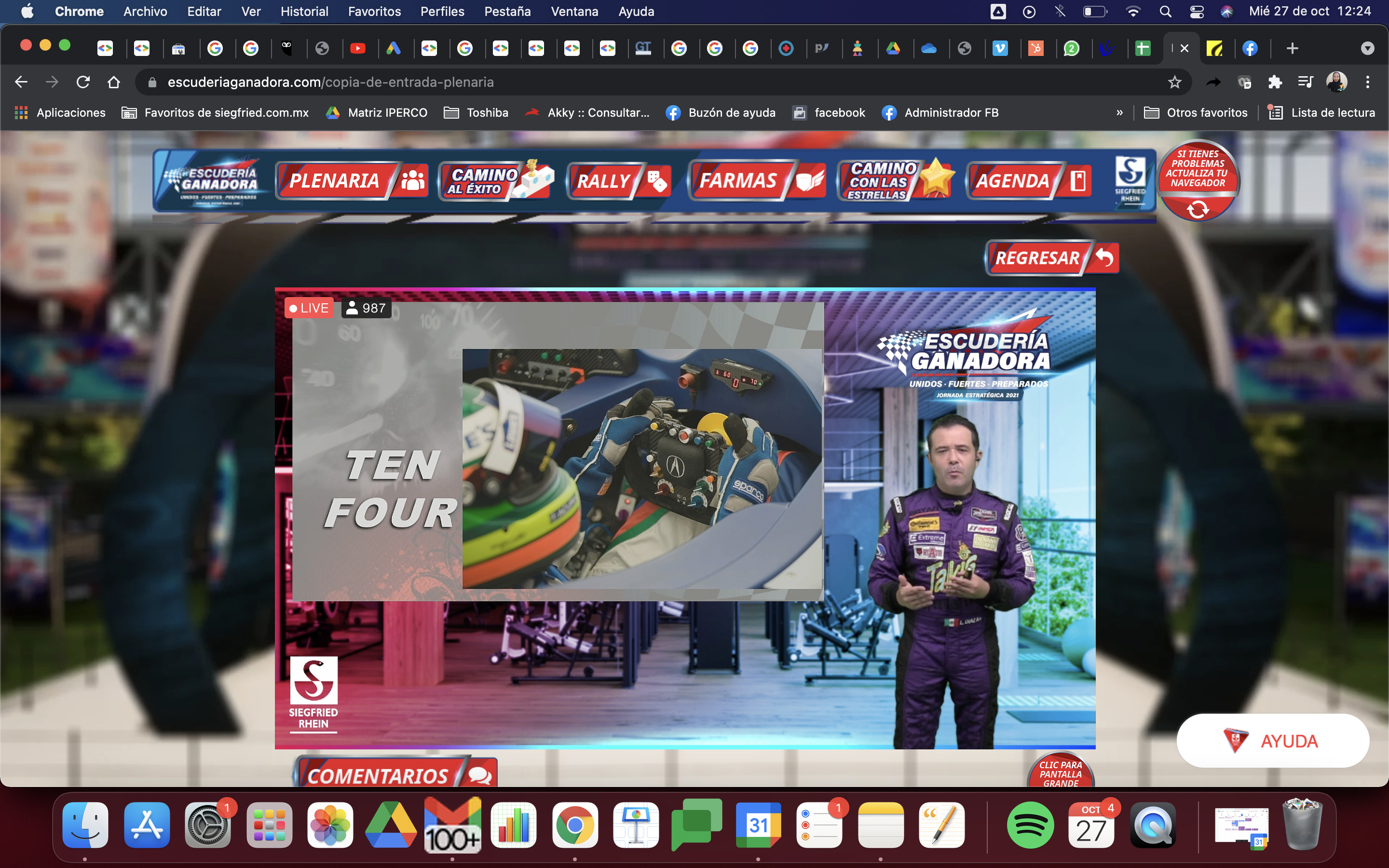Screen dimensions: 1389x868
Task: Open Aplicaciones bookmarks shortcut
Action: coord(60,113)
